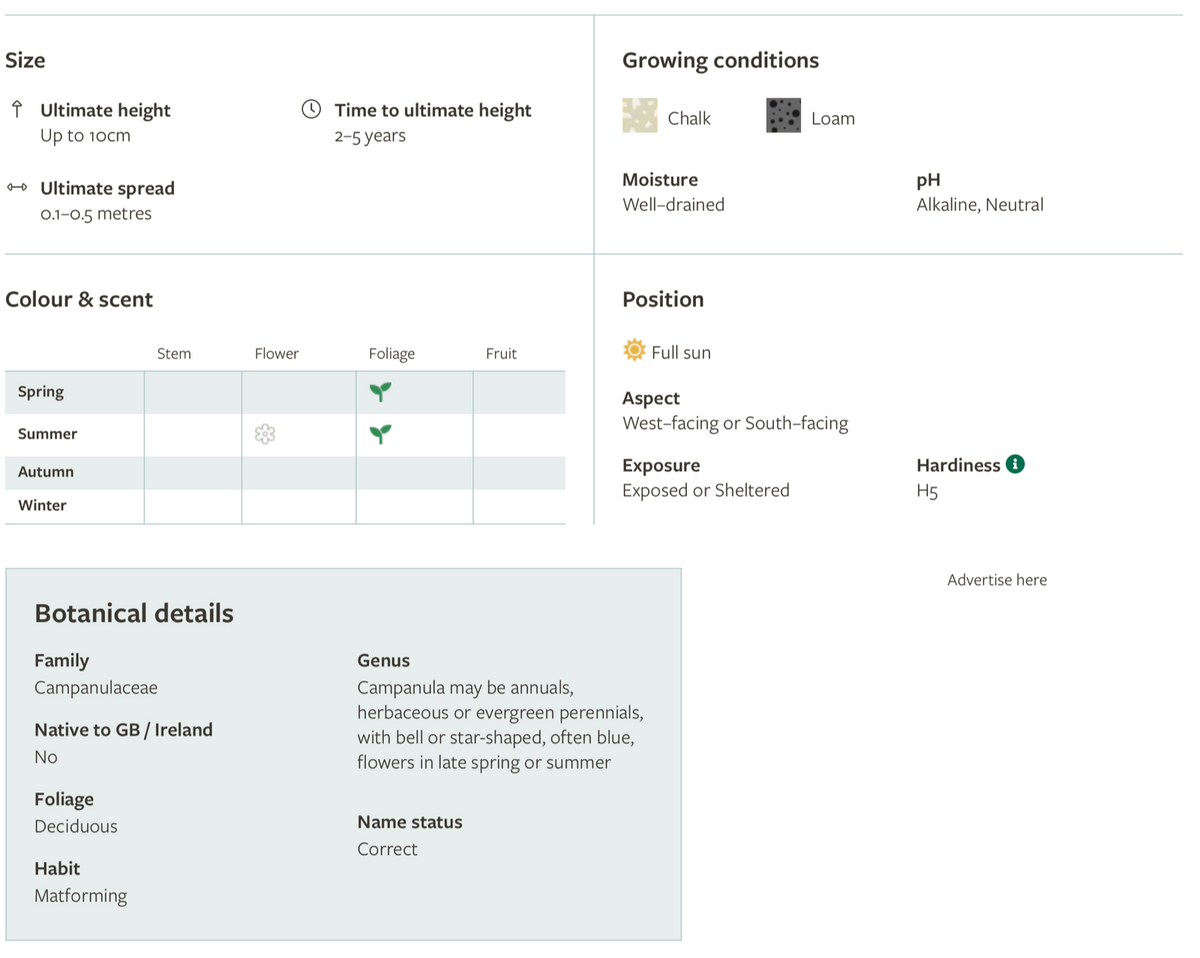This screenshot has width=1200, height=958.
Task: Click the Position section heading
Action: point(663,299)
